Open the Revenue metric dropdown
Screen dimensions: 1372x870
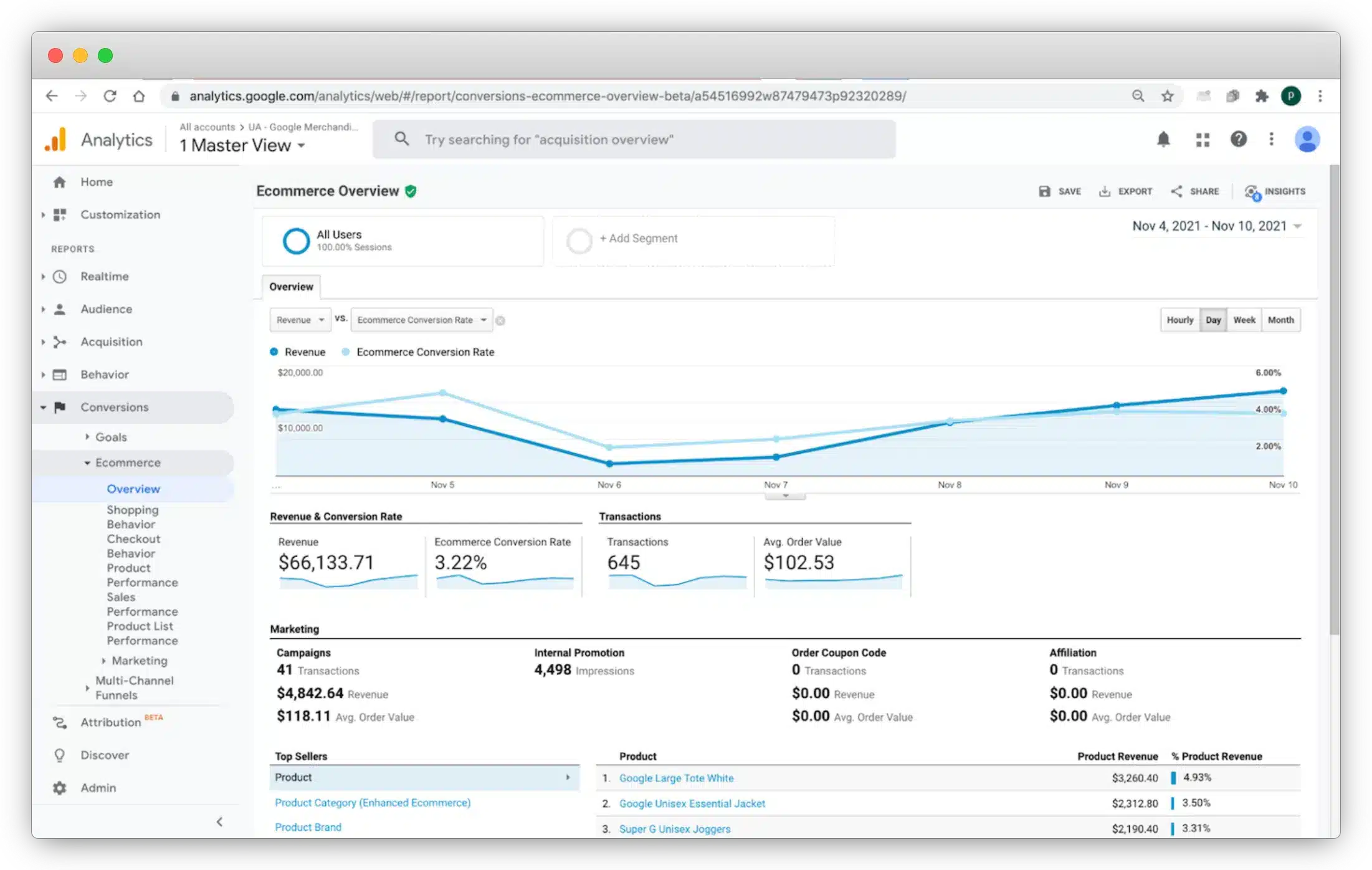tap(300, 320)
